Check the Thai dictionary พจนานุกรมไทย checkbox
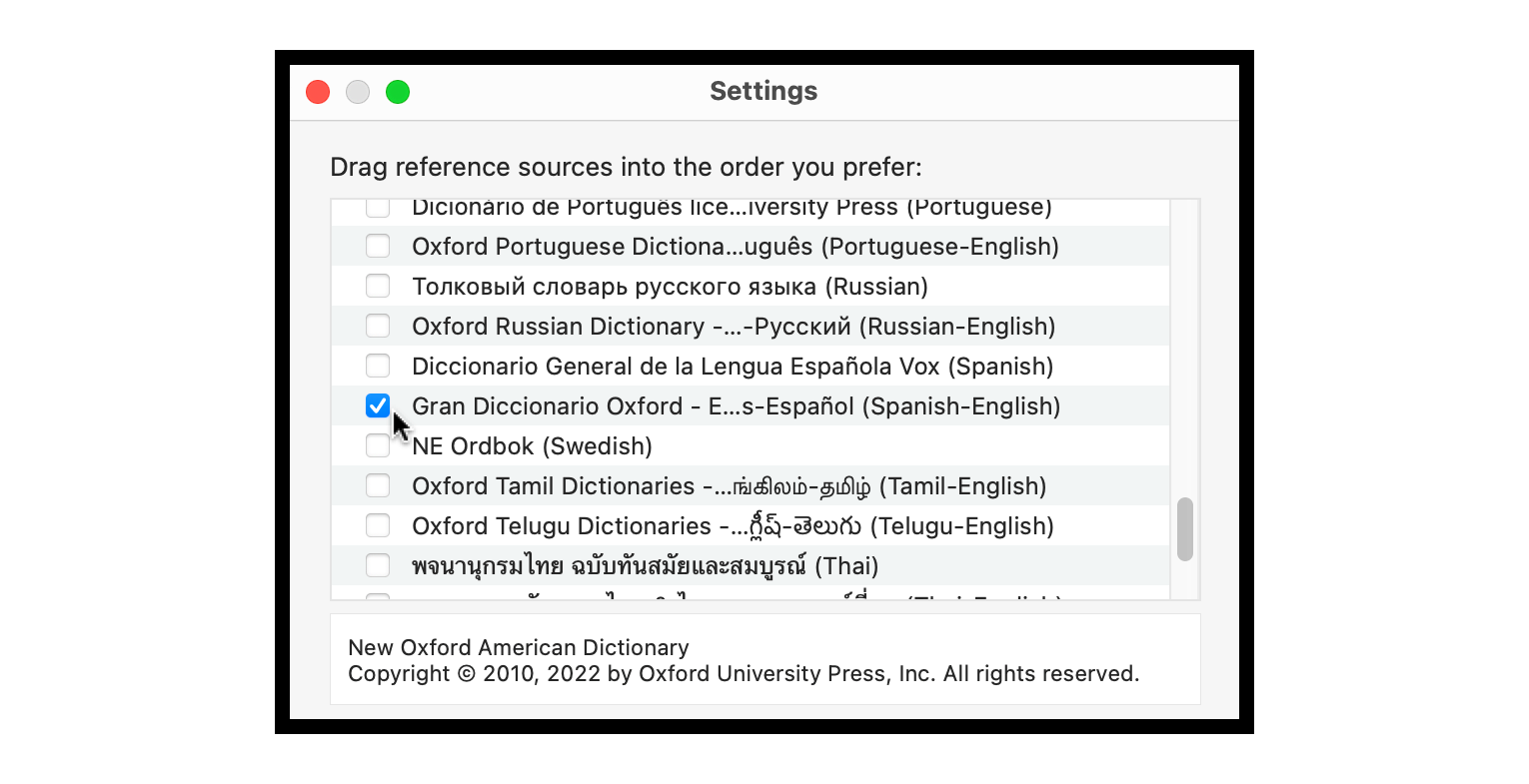1529x784 pixels. click(378, 565)
